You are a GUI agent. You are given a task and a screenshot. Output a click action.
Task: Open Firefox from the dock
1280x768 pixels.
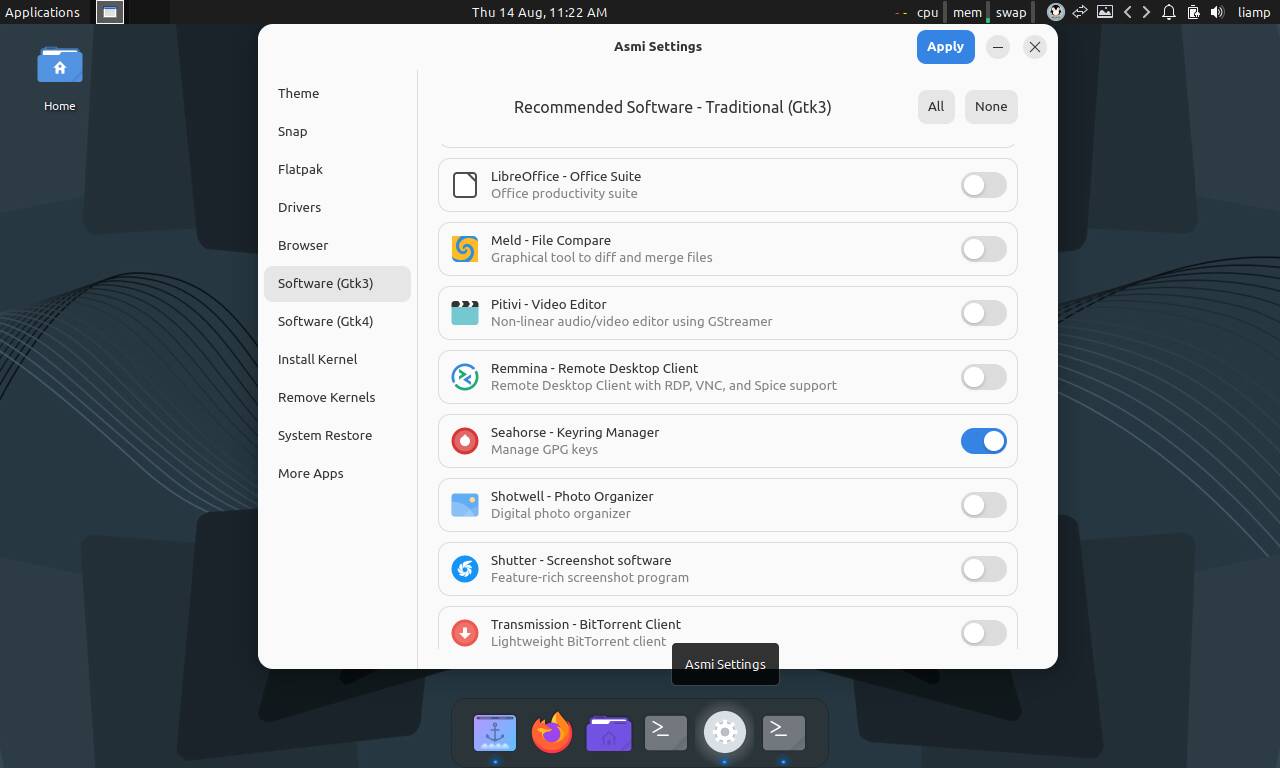click(552, 733)
